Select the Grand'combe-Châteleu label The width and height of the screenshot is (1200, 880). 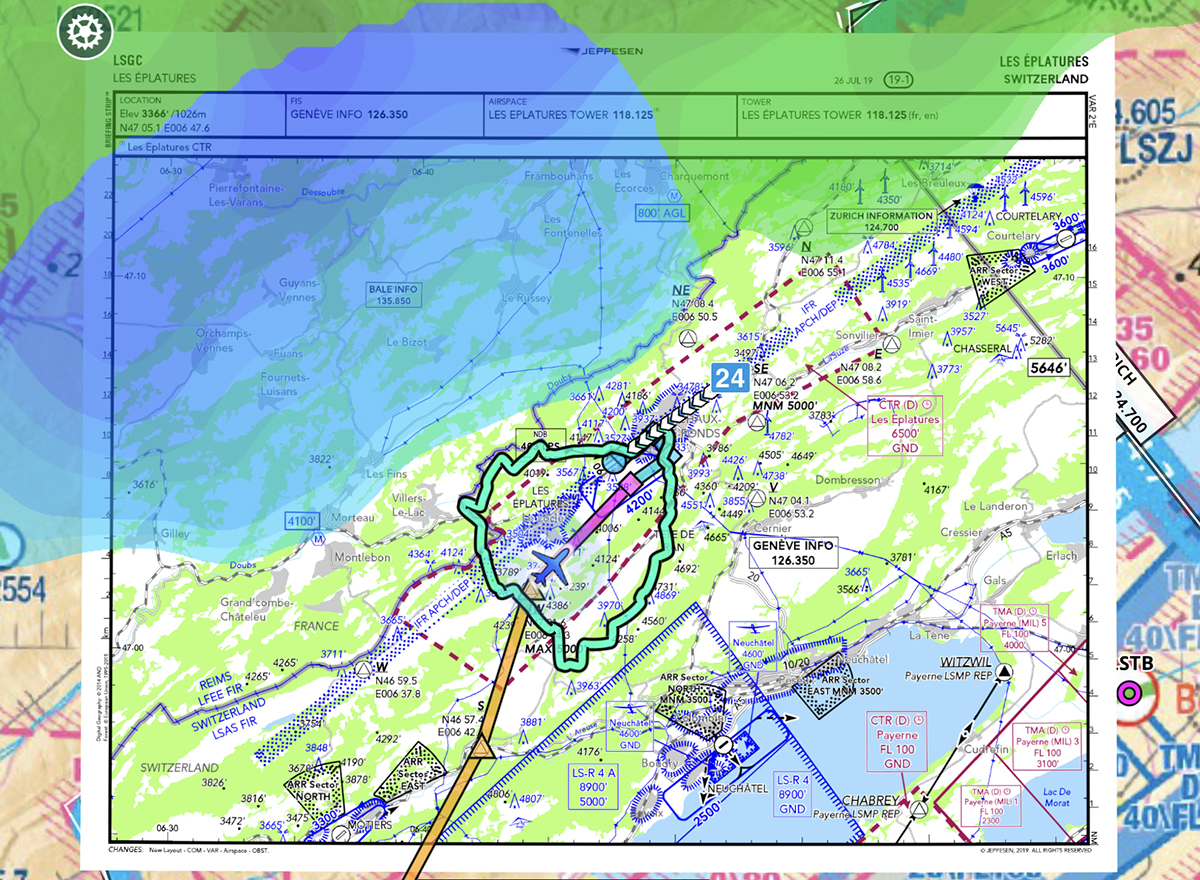pos(257,609)
